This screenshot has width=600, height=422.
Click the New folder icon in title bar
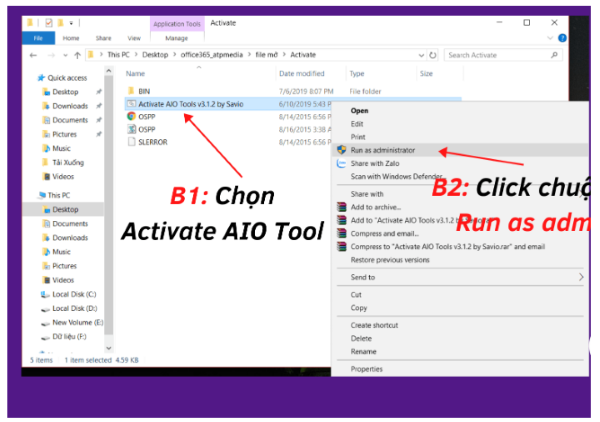click(60, 23)
